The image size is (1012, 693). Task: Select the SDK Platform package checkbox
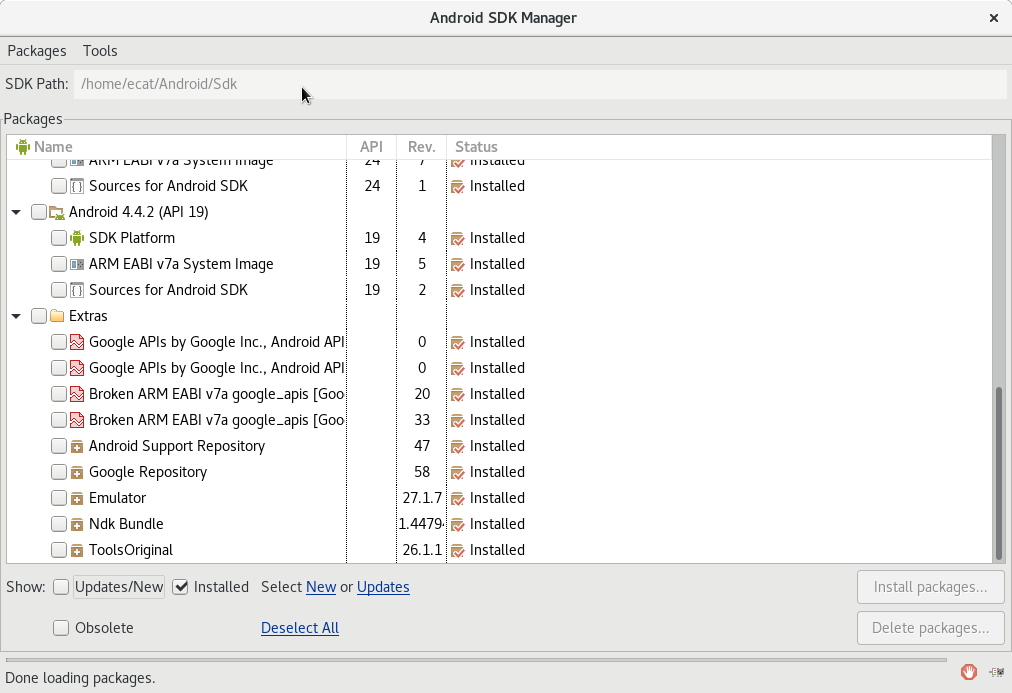(59, 238)
